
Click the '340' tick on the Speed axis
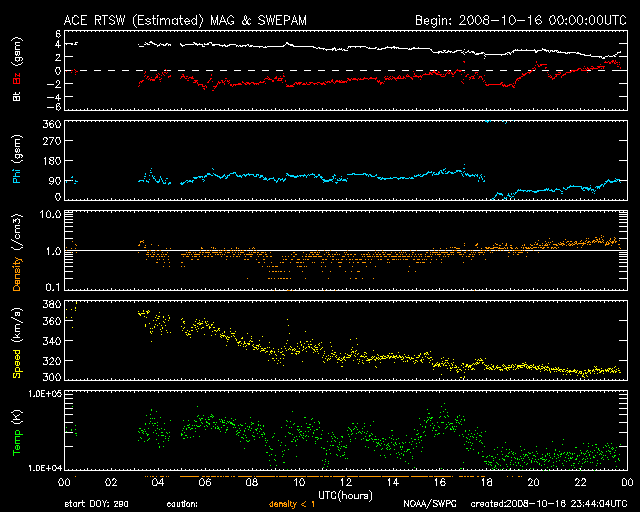52,341
